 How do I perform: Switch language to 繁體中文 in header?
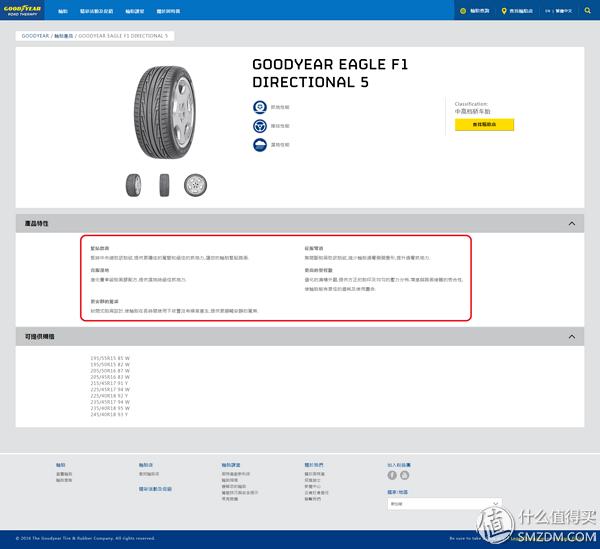tap(564, 11)
